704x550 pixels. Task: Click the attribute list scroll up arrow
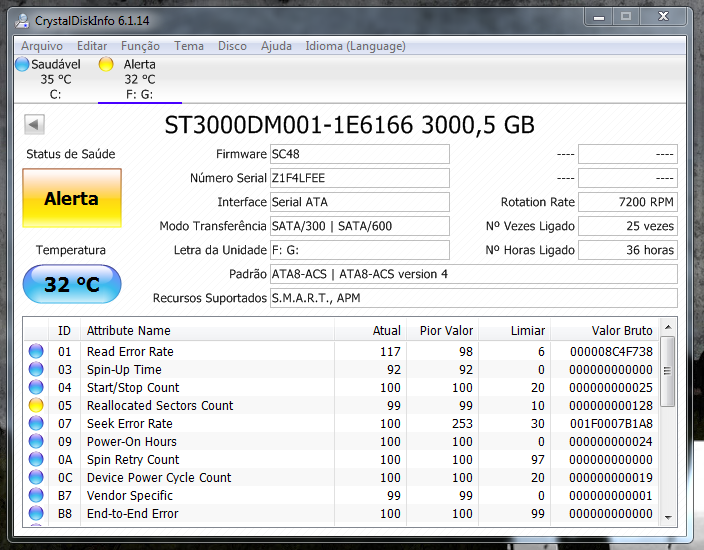668,327
